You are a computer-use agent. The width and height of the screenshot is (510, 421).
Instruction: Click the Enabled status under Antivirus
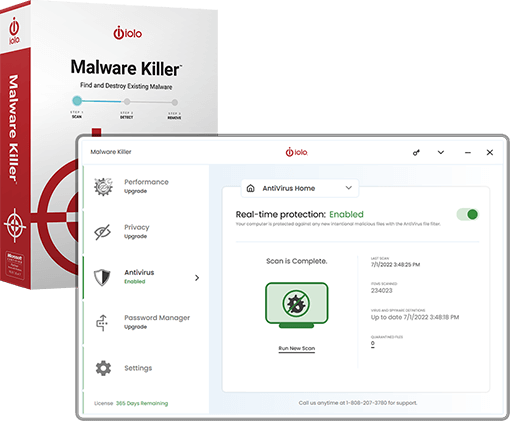135,282
